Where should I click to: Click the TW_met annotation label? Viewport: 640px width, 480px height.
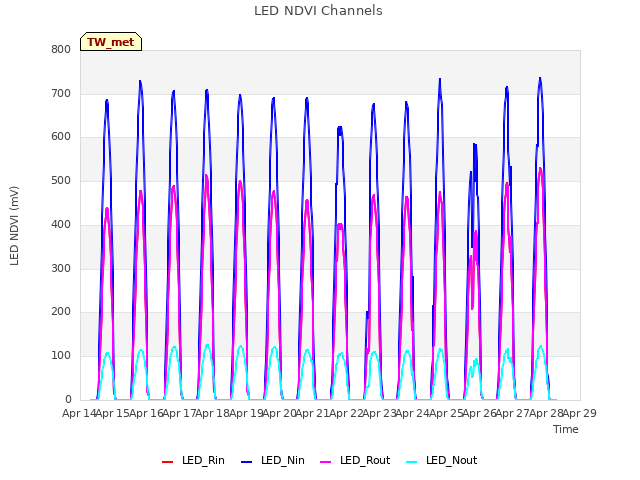[x=111, y=42]
